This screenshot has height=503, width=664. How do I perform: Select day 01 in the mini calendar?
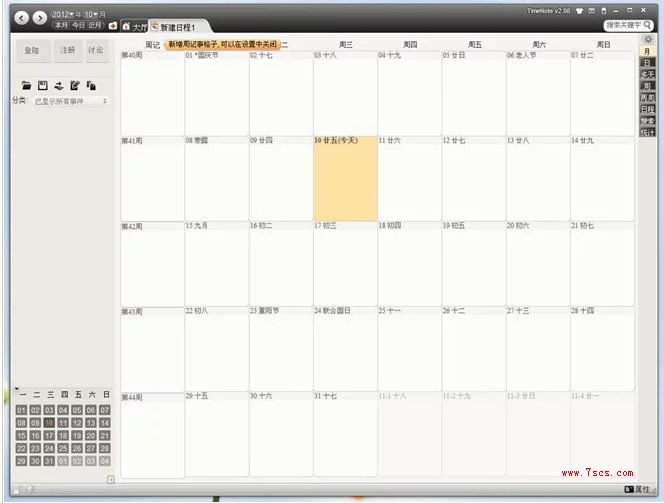[22, 410]
